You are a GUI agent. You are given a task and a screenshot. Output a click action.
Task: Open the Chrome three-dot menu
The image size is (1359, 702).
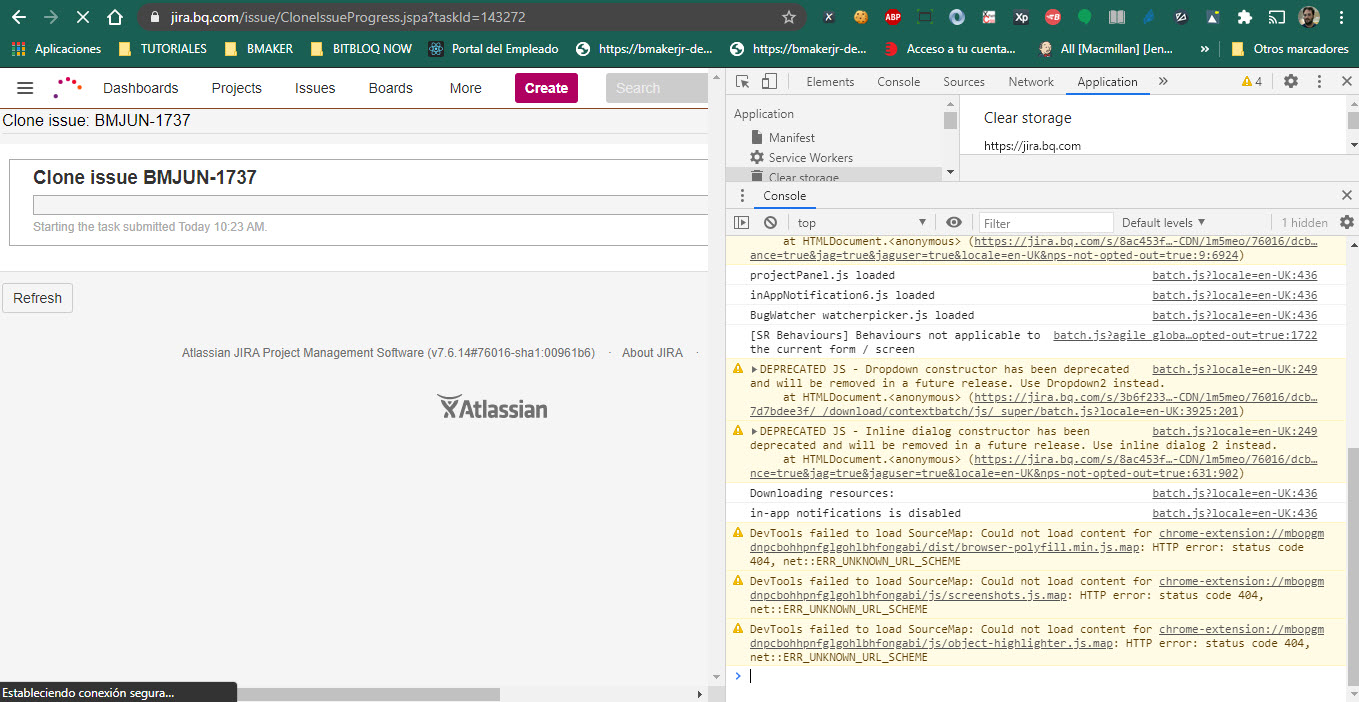(x=1341, y=17)
